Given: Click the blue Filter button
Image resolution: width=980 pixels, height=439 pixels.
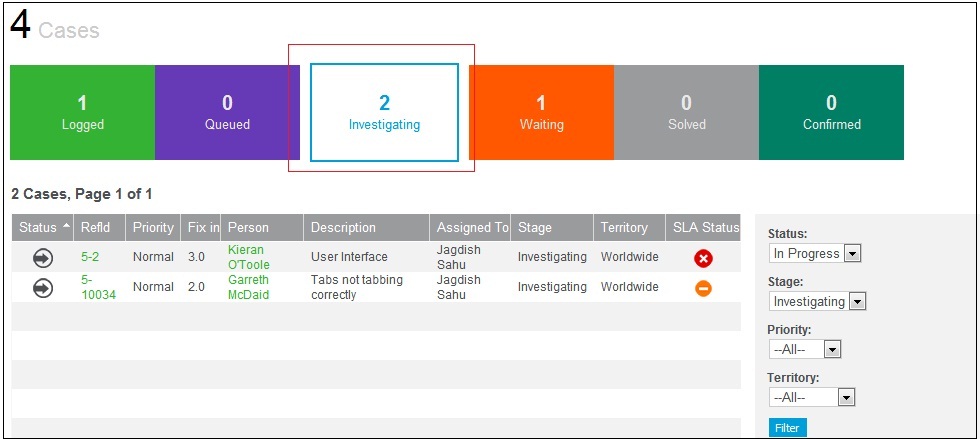Looking at the screenshot, I should (x=788, y=428).
